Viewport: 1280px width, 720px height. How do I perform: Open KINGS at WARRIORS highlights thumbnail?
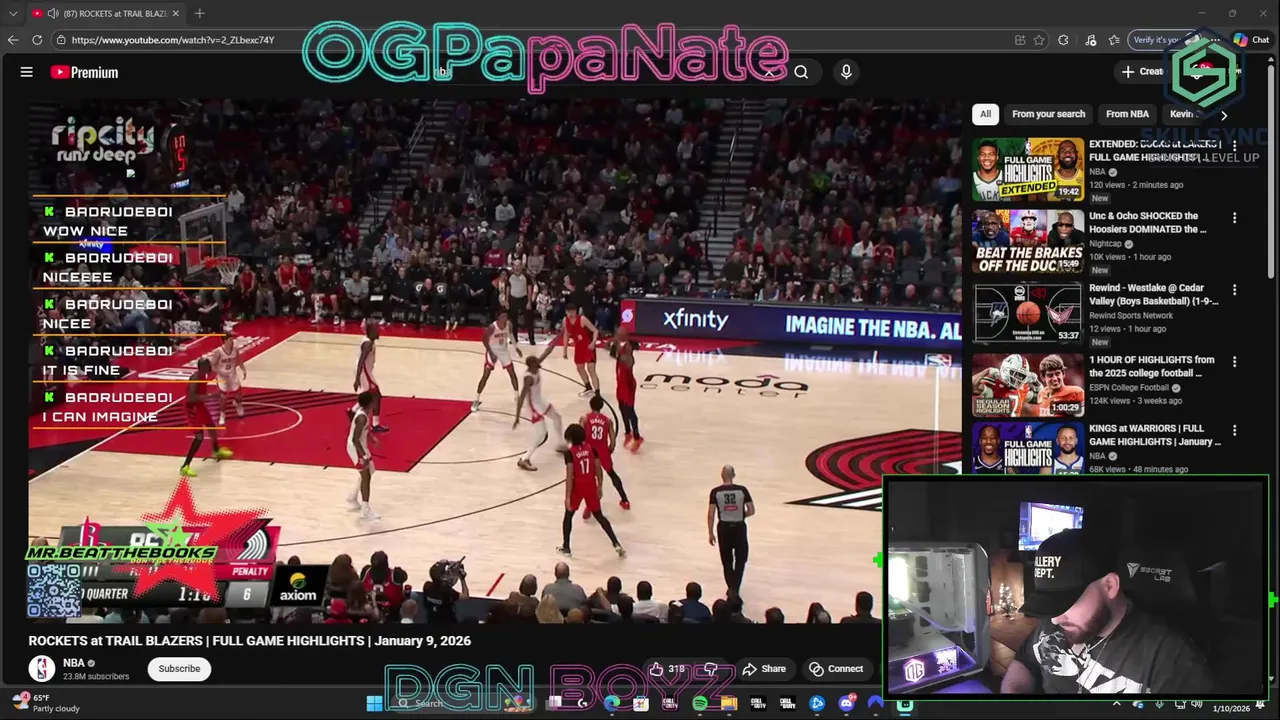coord(1028,448)
